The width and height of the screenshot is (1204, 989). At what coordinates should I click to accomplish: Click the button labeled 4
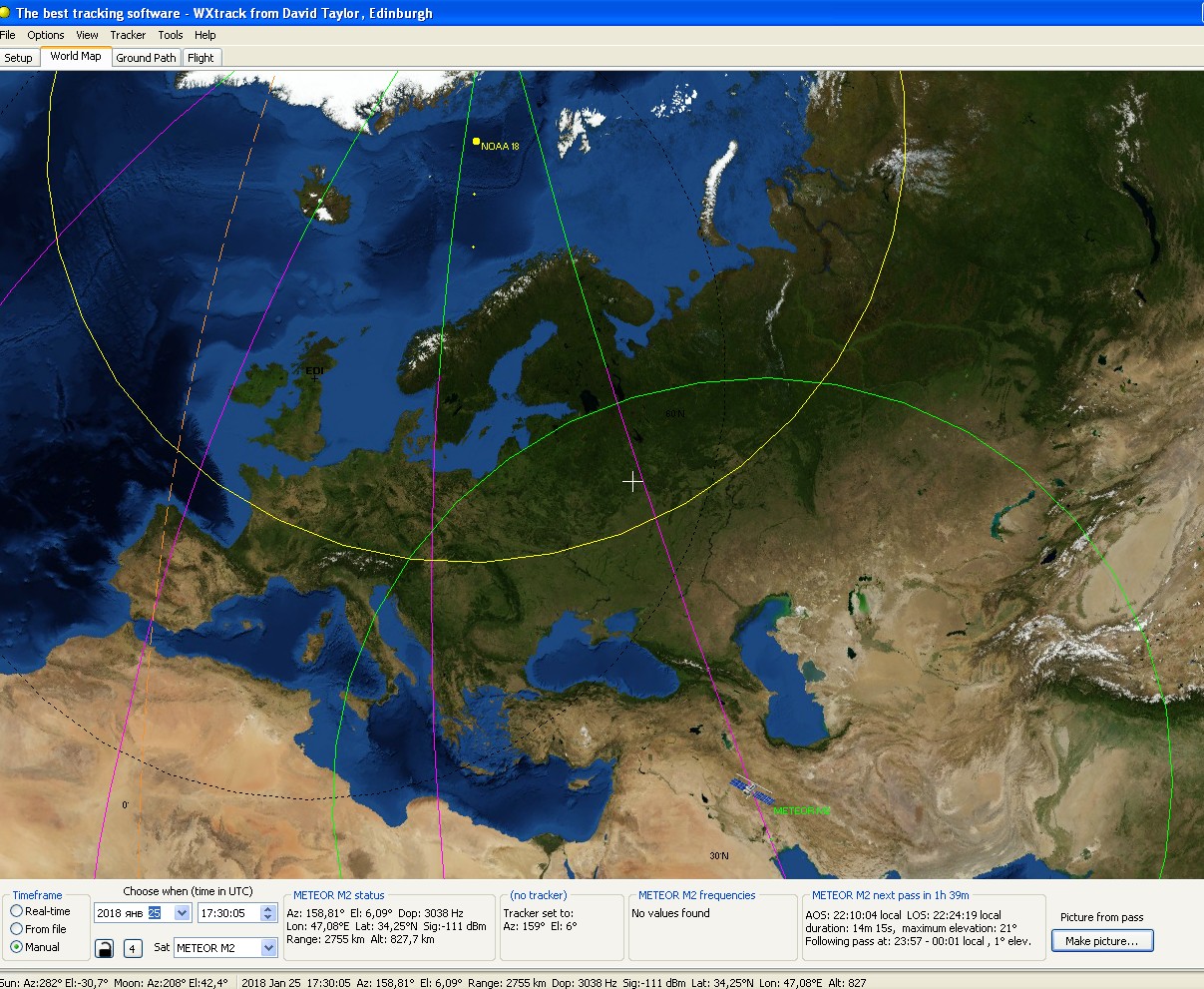tap(133, 948)
